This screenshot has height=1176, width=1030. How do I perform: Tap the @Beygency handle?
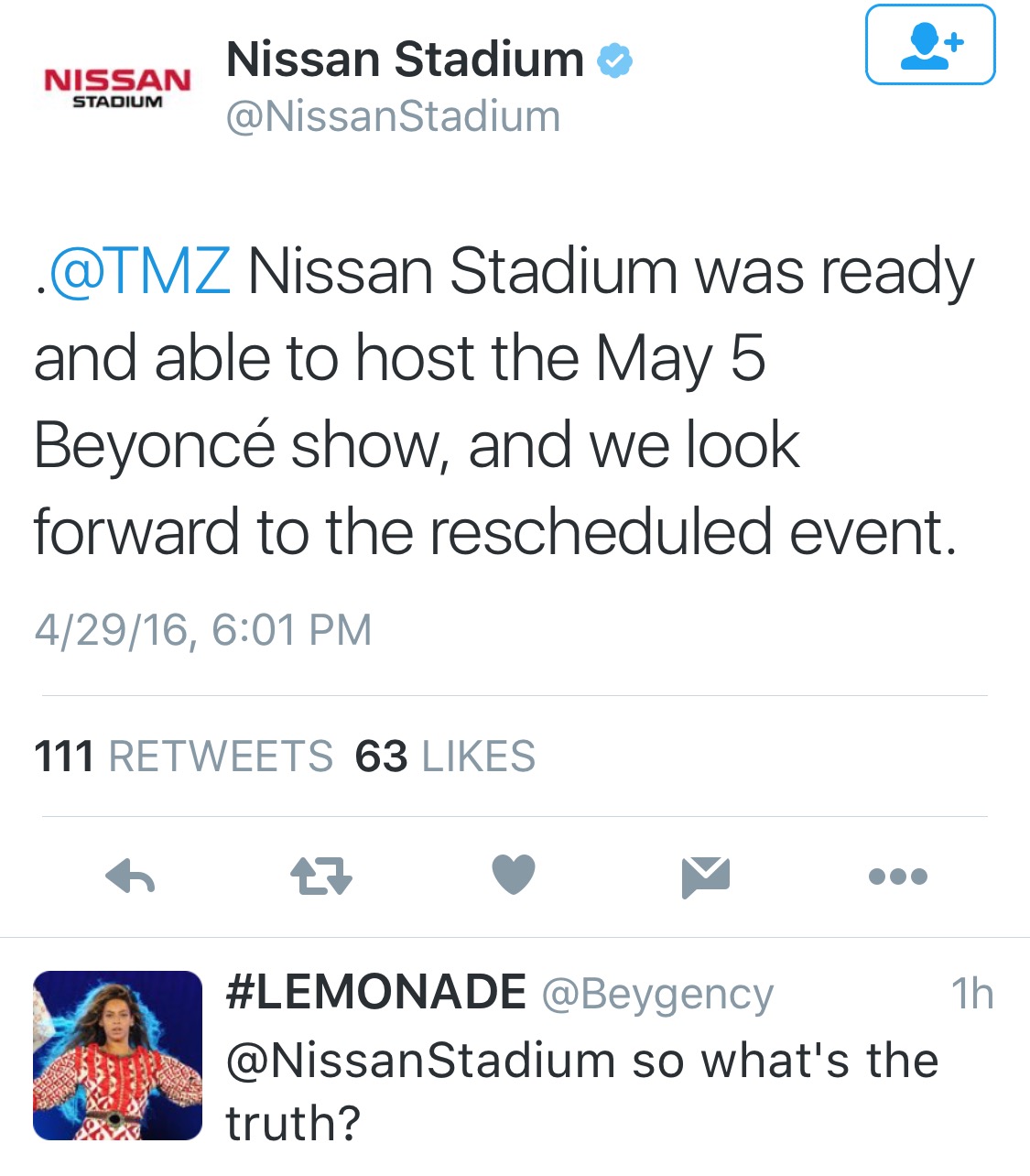657,994
